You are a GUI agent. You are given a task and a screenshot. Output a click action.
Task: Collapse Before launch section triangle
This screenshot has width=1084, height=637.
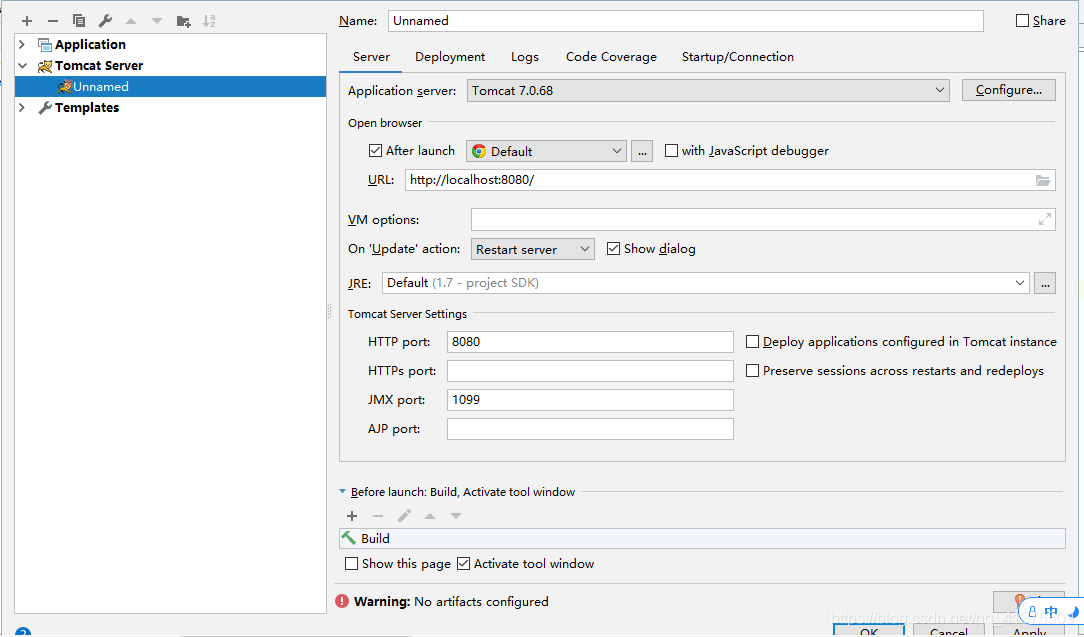pyautogui.click(x=342, y=492)
